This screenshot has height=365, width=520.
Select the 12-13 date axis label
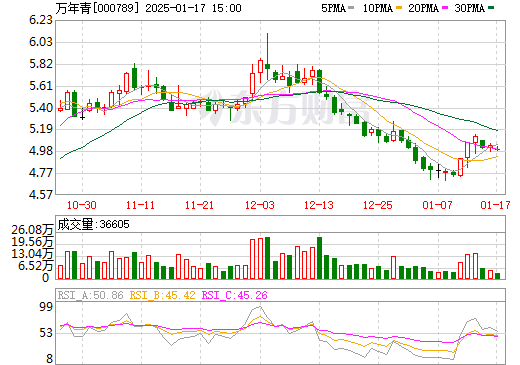pos(319,205)
